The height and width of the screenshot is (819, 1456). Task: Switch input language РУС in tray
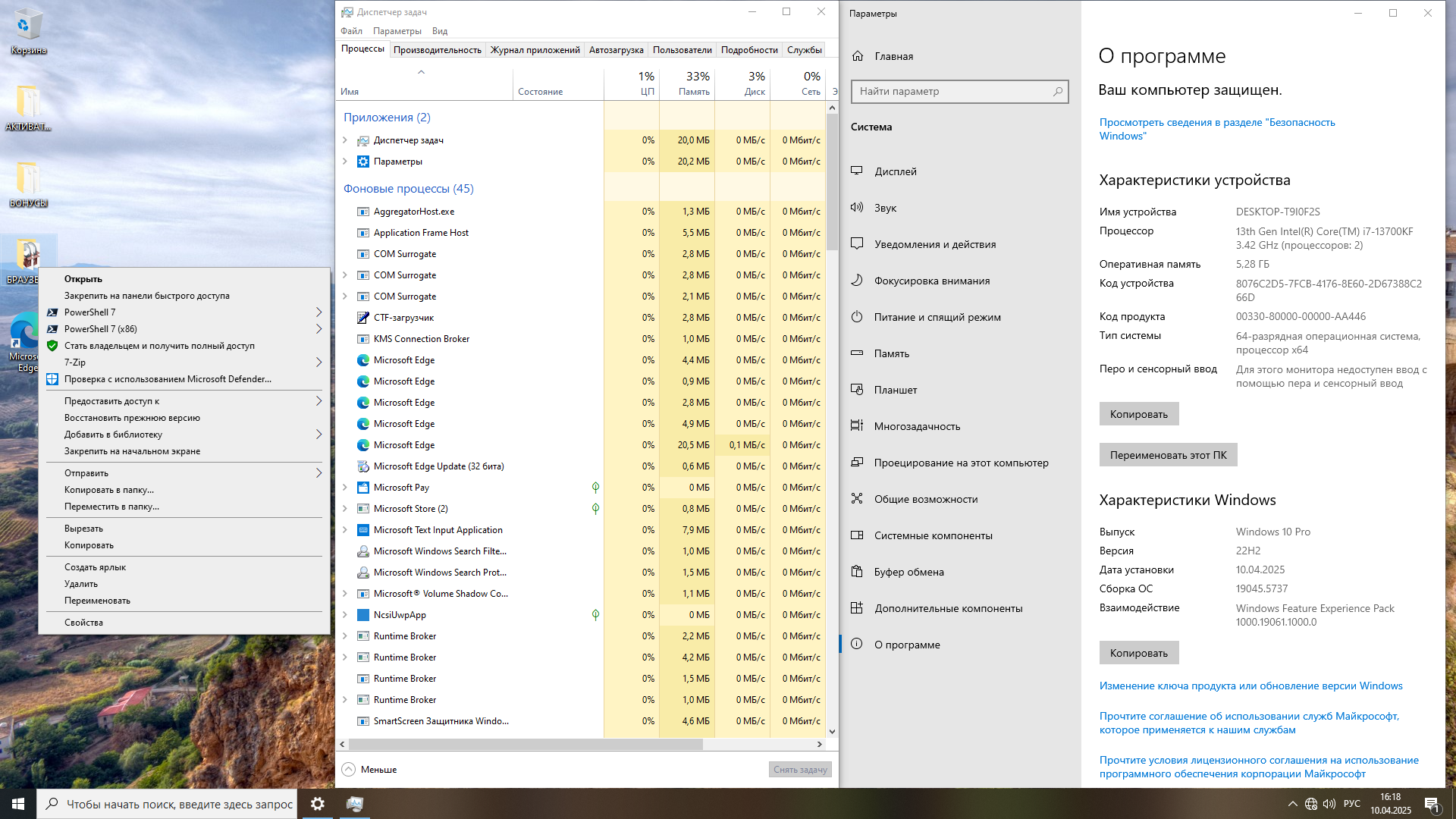pyautogui.click(x=1351, y=804)
